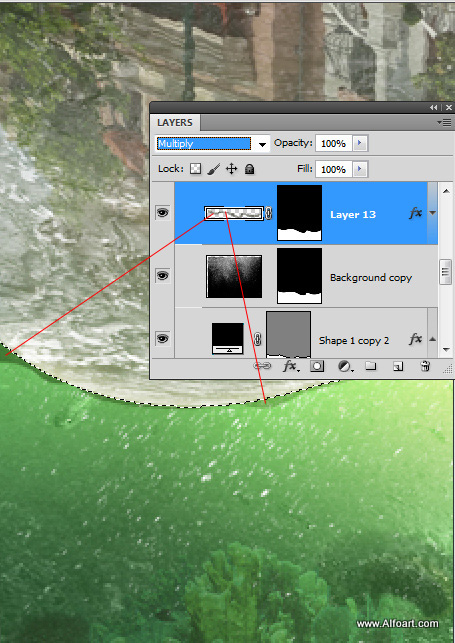Open the Opacity slider arrow
The width and height of the screenshot is (455, 643).
(x=359, y=143)
